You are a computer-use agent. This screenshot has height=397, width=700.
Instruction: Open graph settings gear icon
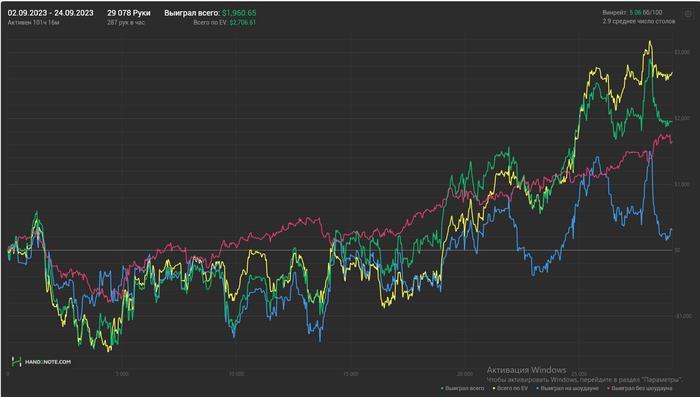click(688, 14)
